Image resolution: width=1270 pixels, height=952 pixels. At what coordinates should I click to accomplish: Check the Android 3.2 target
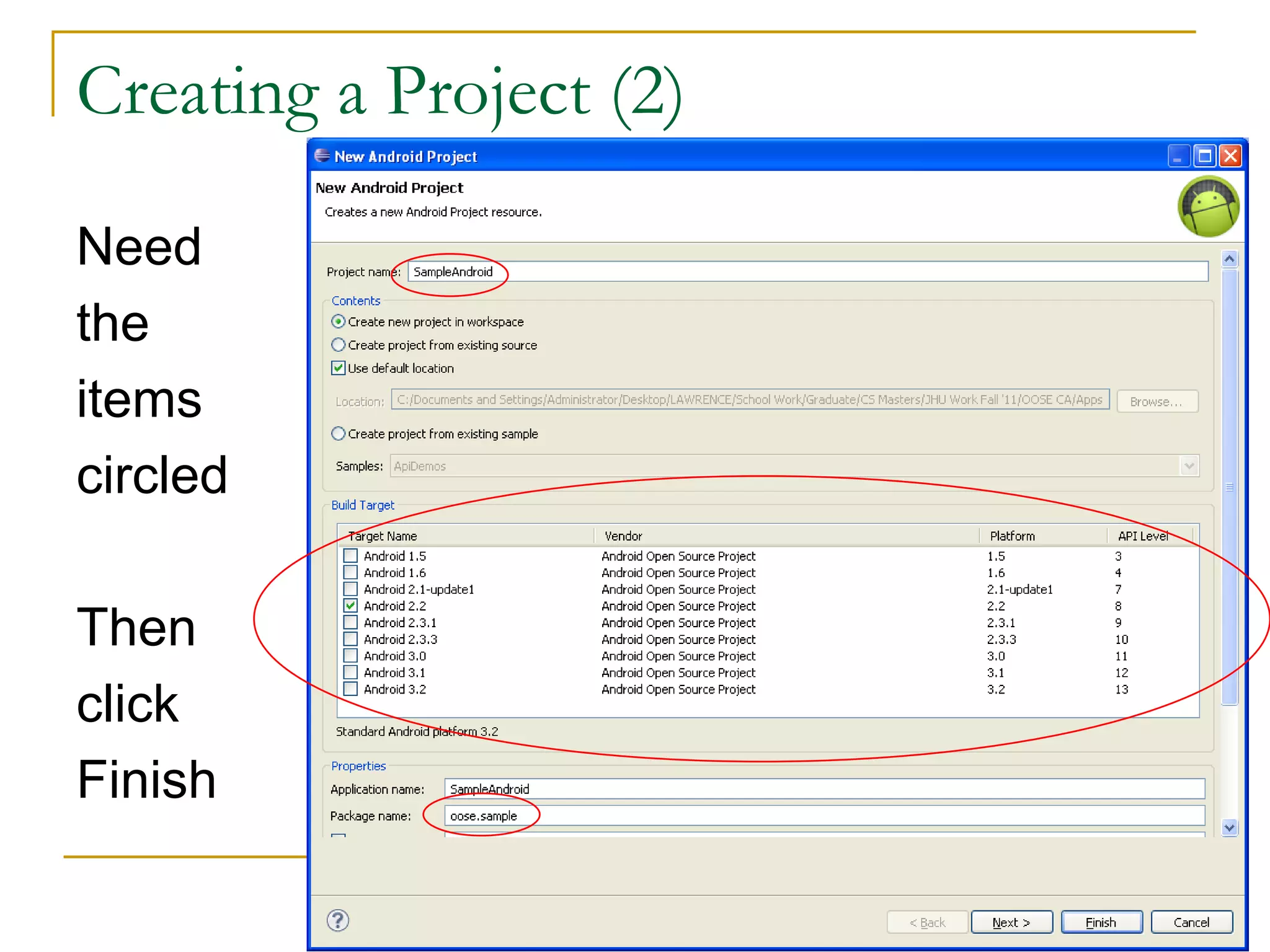click(350, 689)
